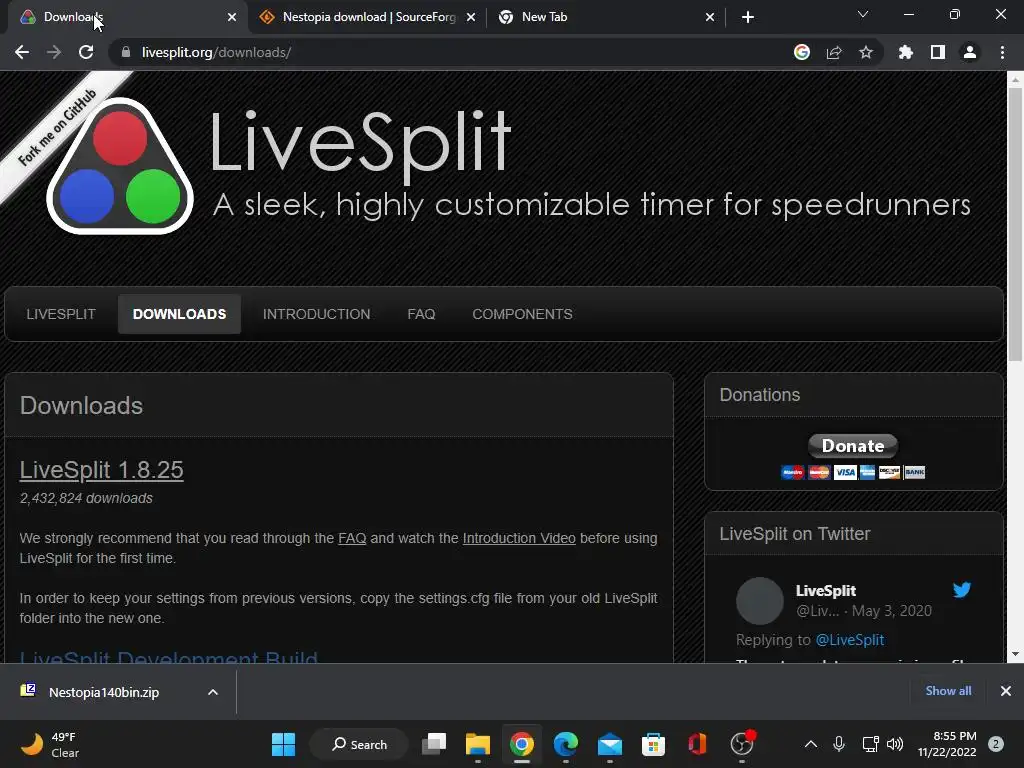The height and width of the screenshot is (768, 1024).
Task: Expand the Nestopia140bin.zip download options chevron
Action: tap(213, 692)
